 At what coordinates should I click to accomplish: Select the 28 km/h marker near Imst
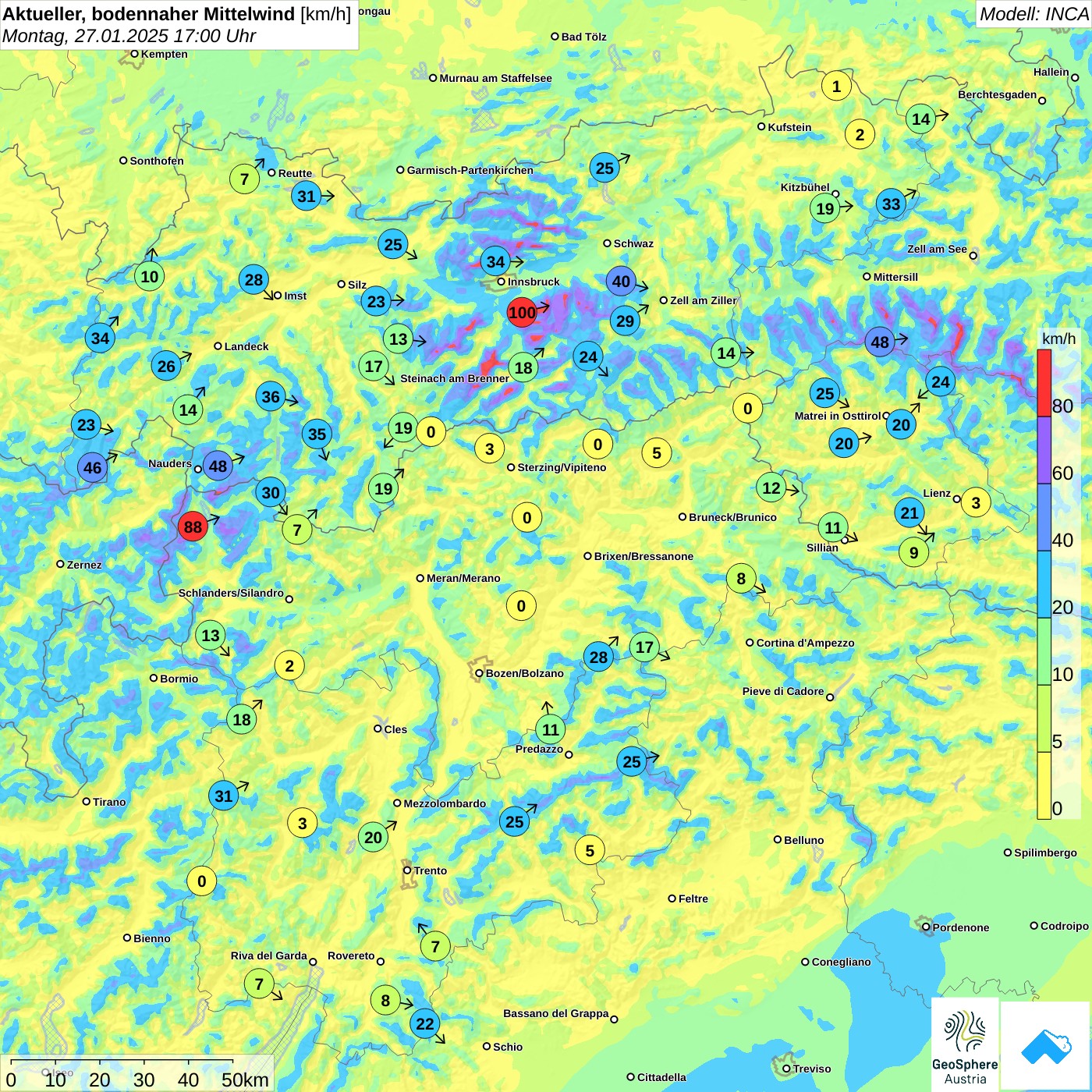pos(253,279)
